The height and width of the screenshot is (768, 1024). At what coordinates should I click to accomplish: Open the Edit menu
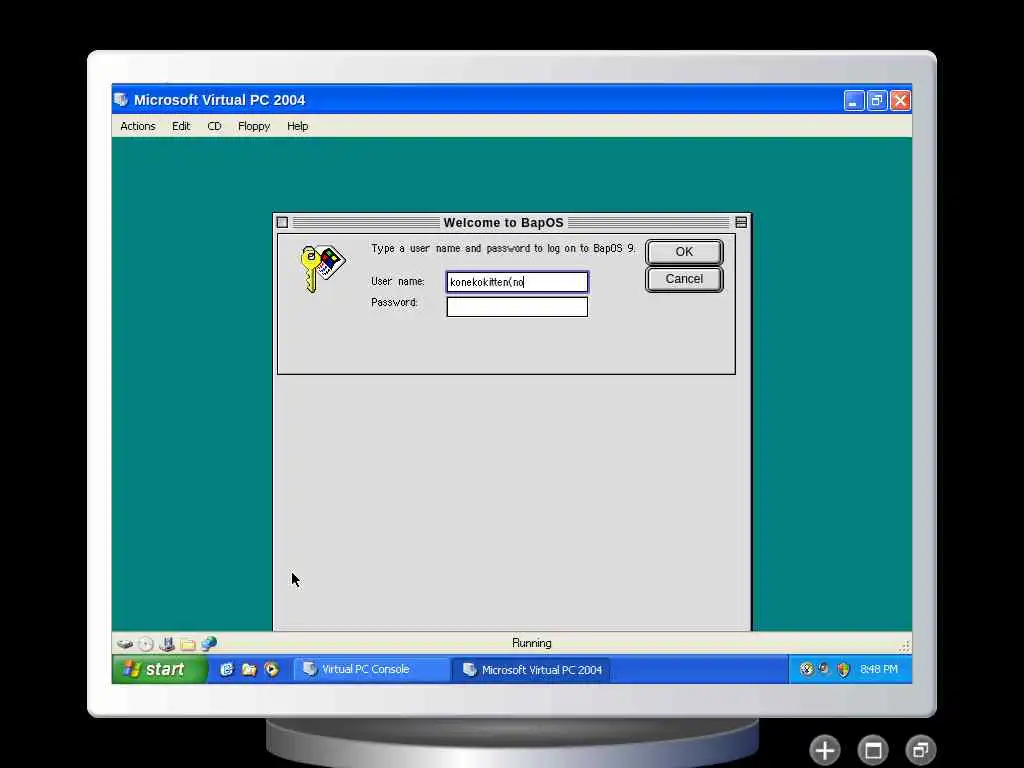tap(181, 126)
